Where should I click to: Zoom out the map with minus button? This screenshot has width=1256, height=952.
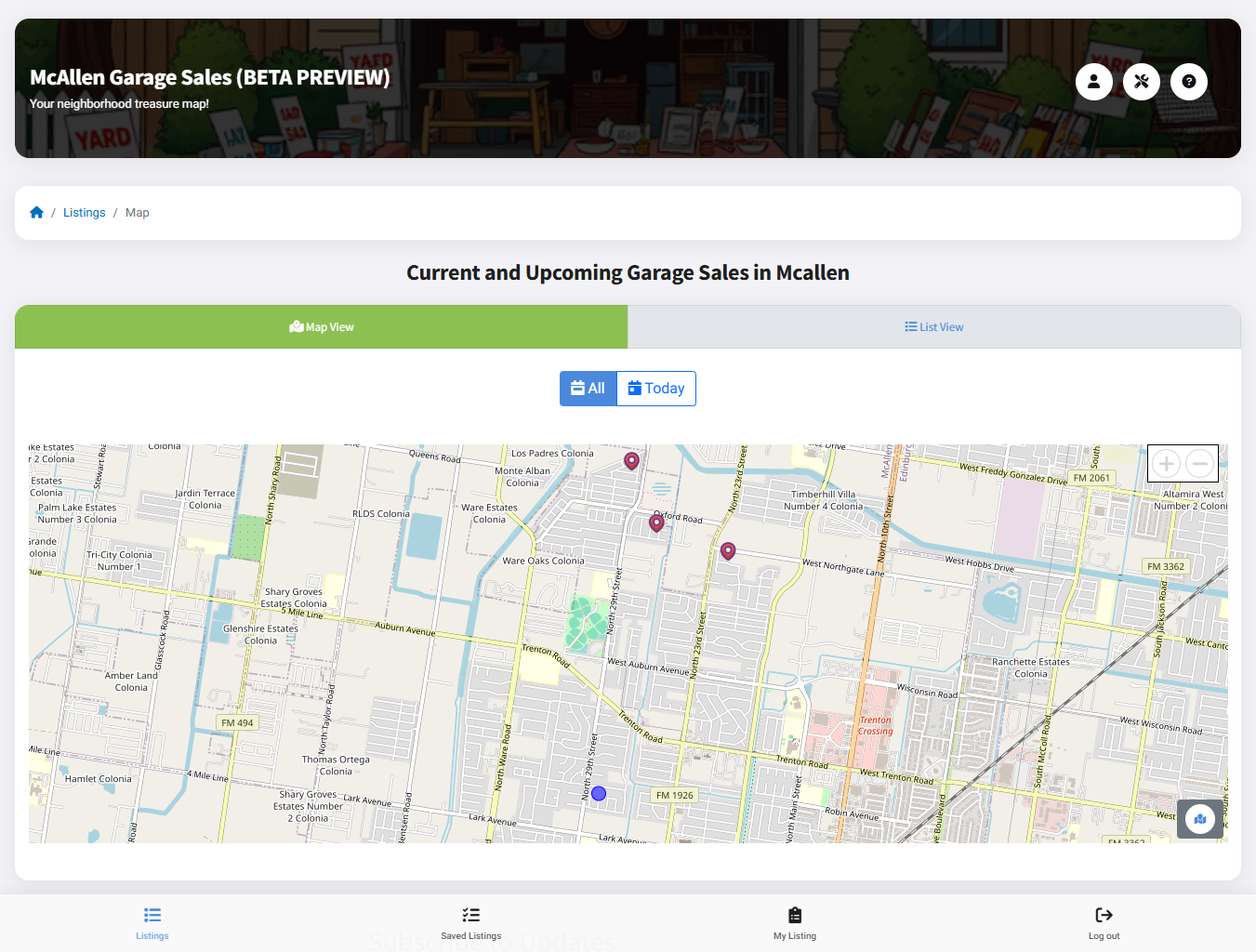1200,463
